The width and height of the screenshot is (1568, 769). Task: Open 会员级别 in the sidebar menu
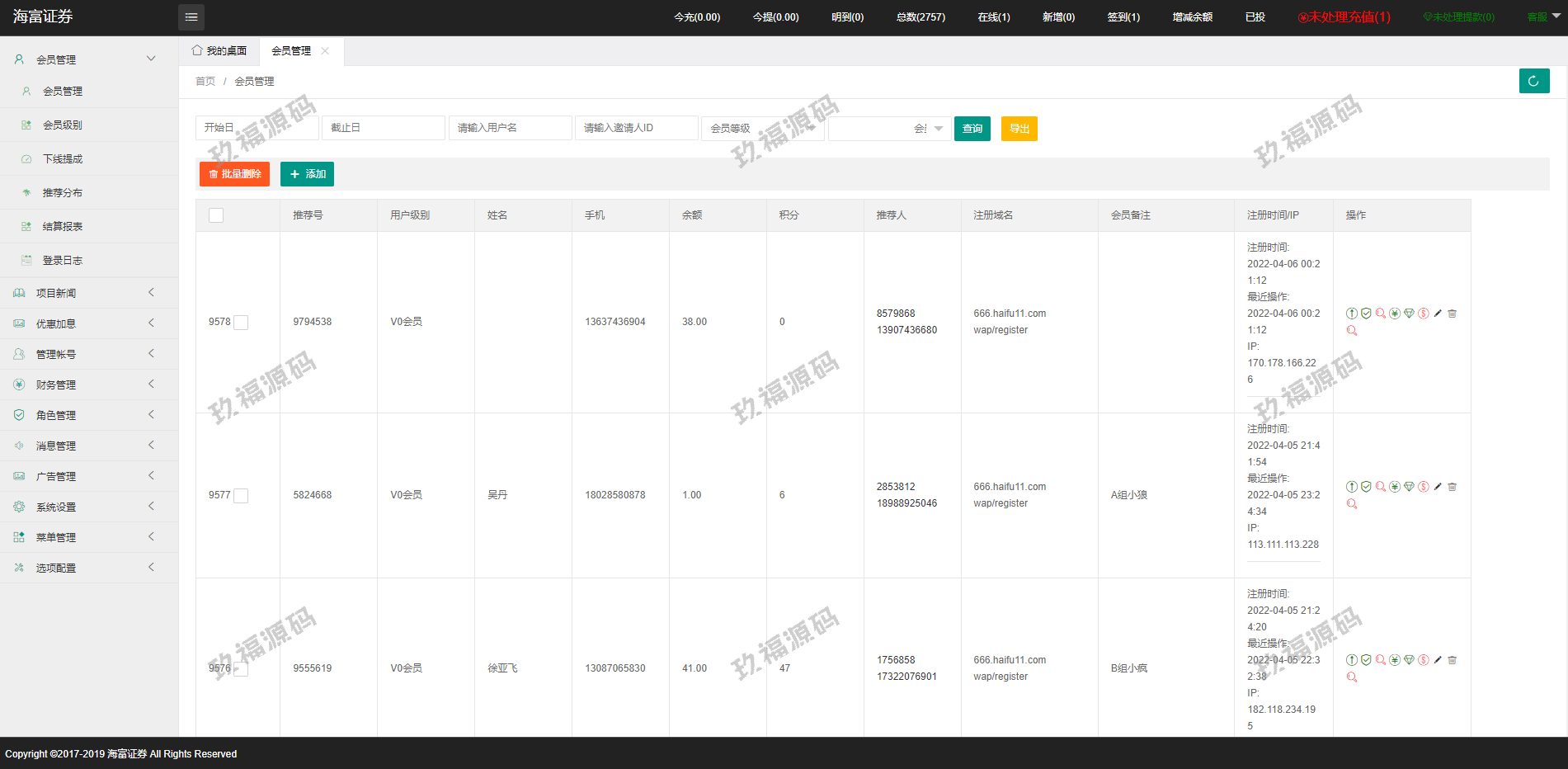(63, 125)
